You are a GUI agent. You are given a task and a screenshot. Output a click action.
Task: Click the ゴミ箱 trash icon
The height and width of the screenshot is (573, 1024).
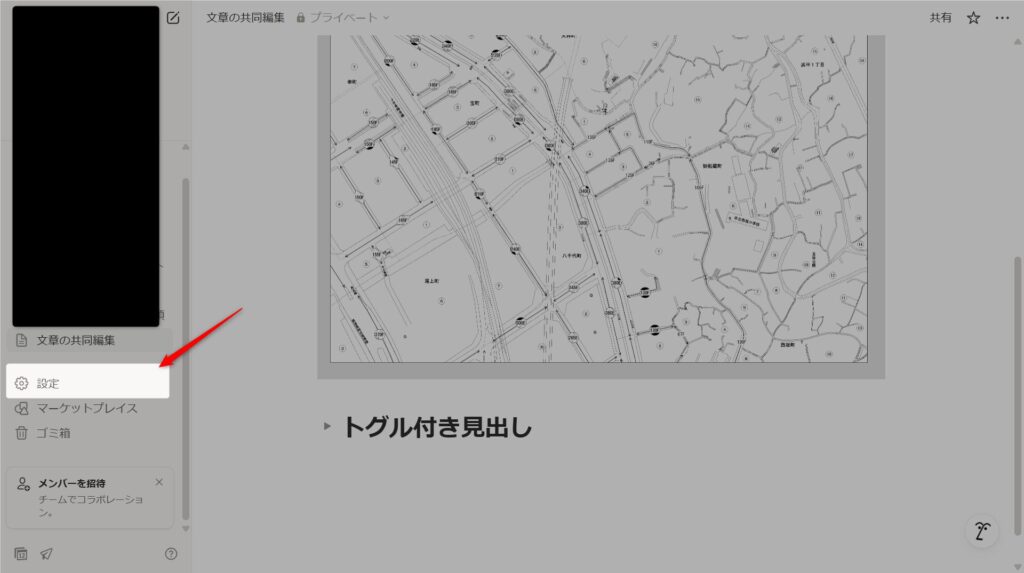[21, 433]
